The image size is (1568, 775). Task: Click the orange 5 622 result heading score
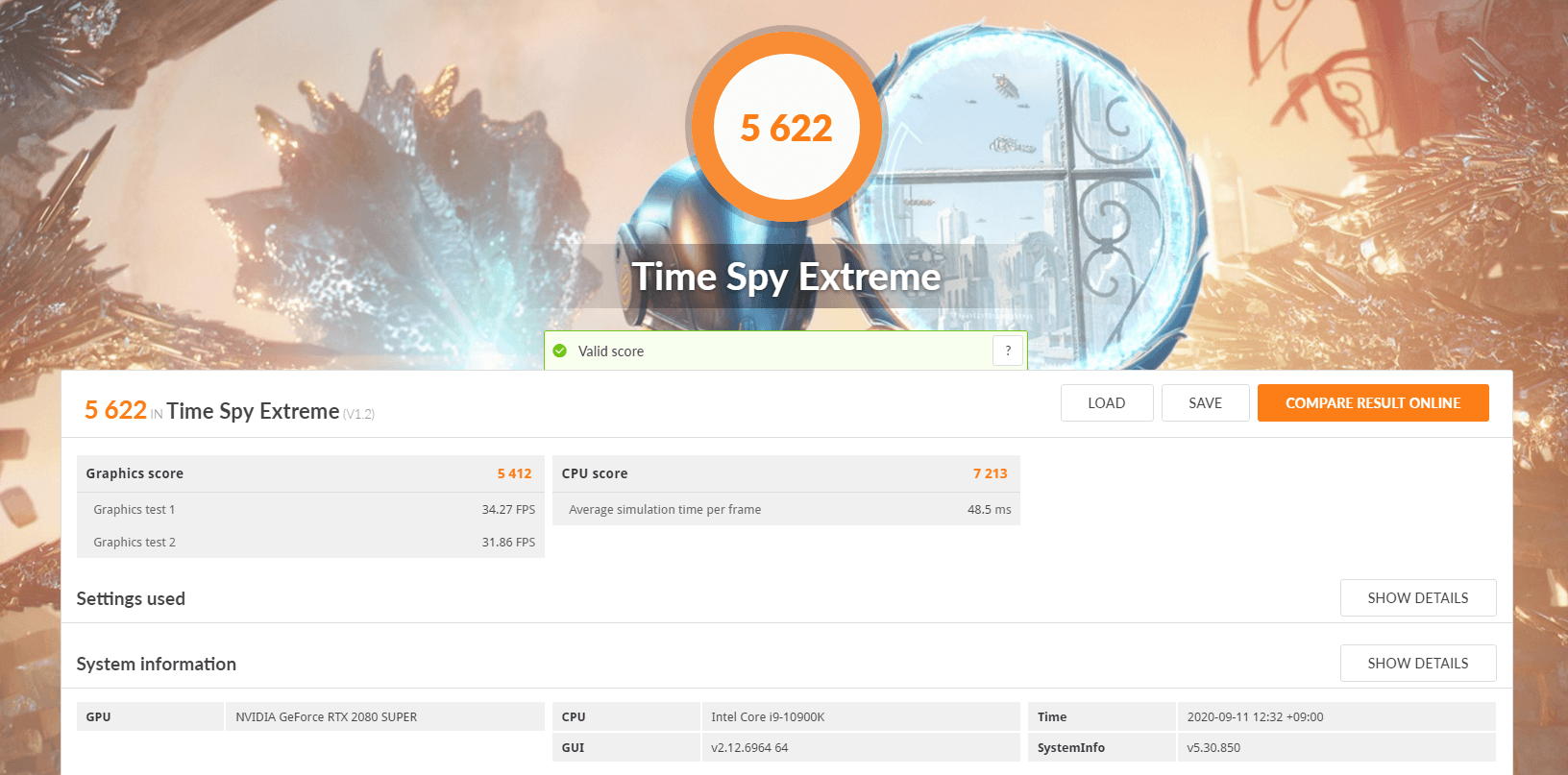[115, 410]
